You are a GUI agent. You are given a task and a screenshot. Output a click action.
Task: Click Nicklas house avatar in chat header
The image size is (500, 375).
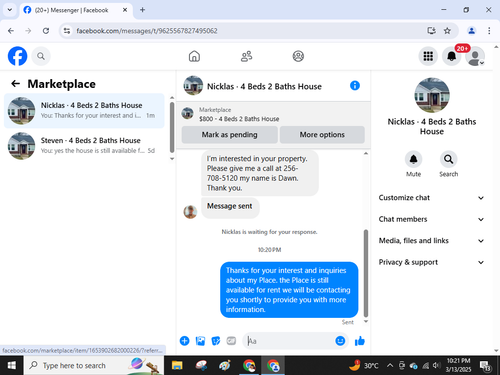pyautogui.click(x=193, y=86)
